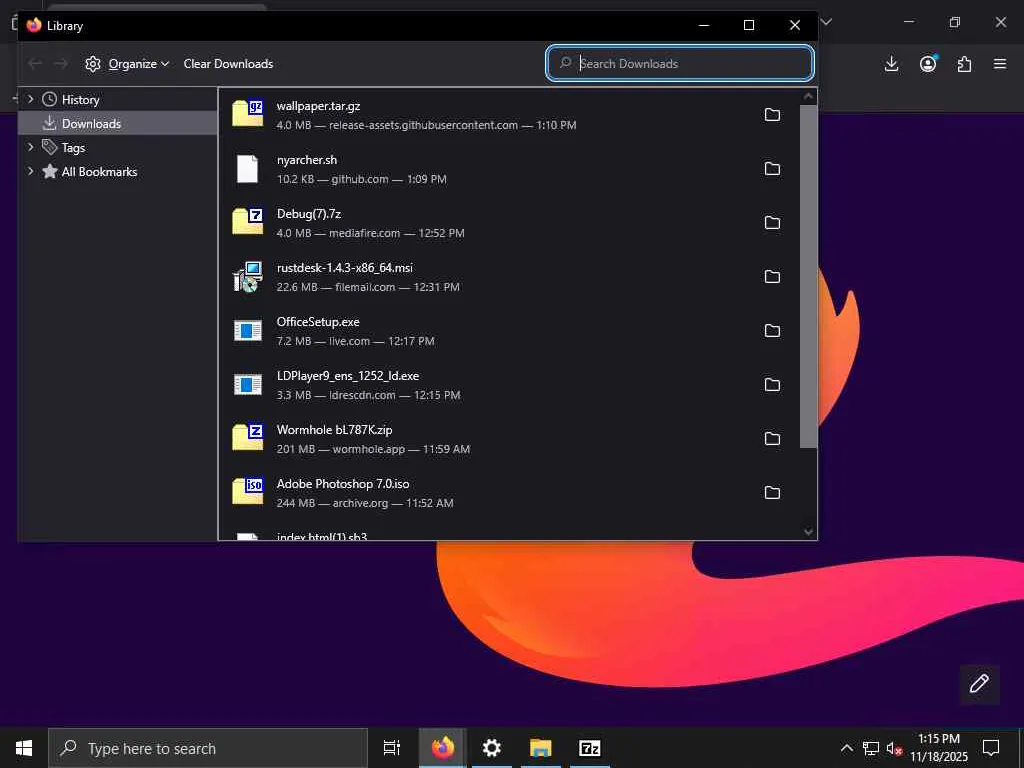This screenshot has height=768, width=1024.
Task: Expand All Bookmarks tree node
Action: (31, 171)
